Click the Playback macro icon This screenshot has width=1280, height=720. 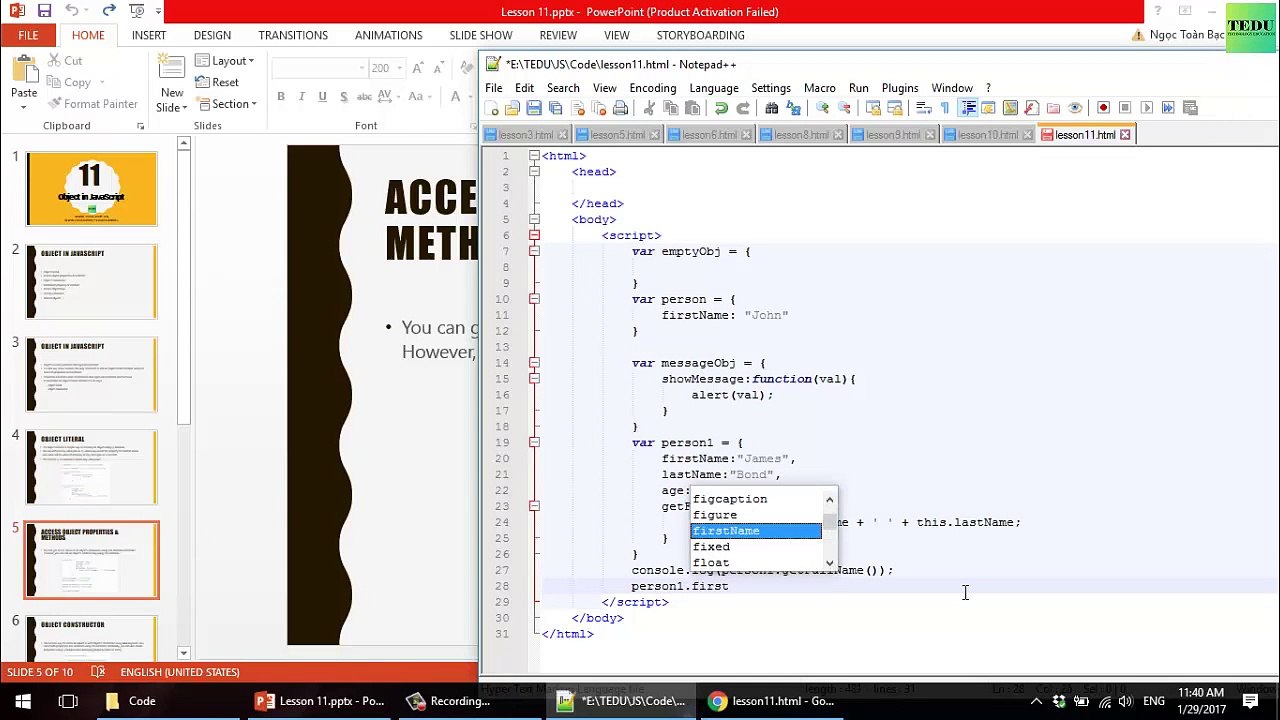click(x=1146, y=108)
